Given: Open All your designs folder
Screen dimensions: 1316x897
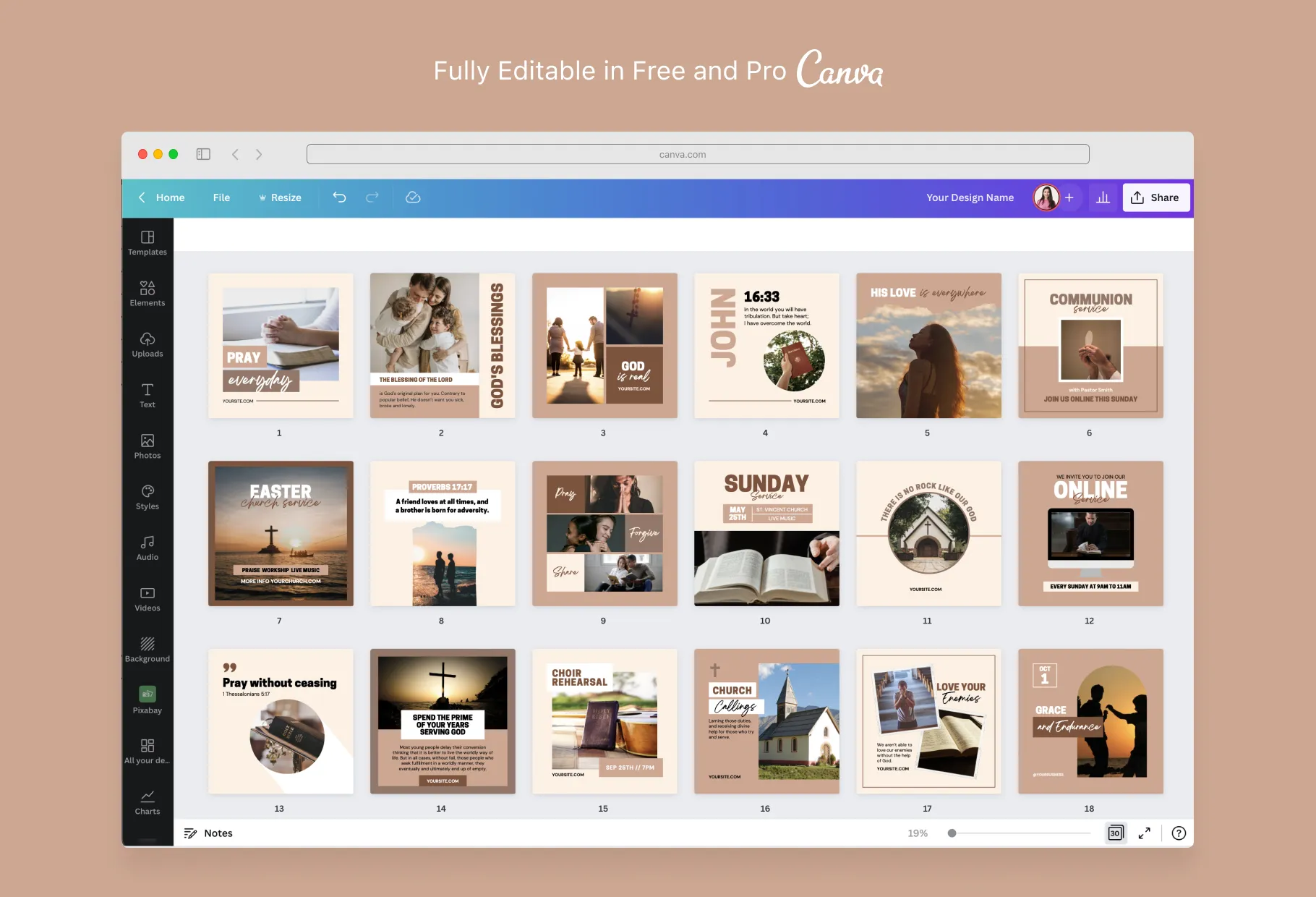Looking at the screenshot, I should pyautogui.click(x=148, y=752).
